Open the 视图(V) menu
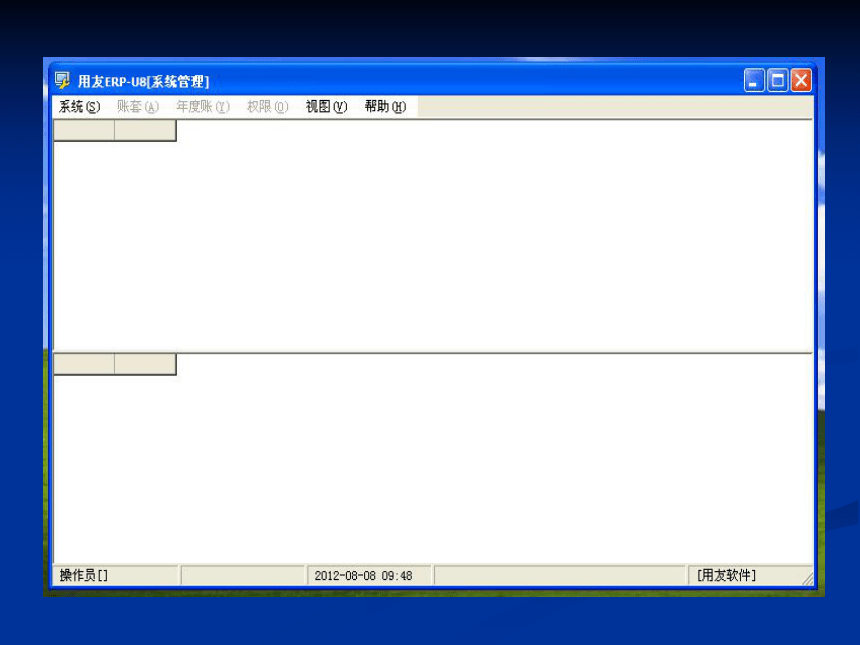Viewport: 860px width, 645px height. (x=326, y=106)
